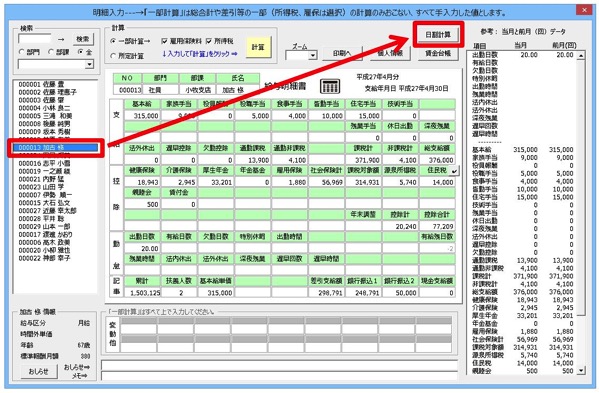Click the おしらせ button

[x=39, y=371]
